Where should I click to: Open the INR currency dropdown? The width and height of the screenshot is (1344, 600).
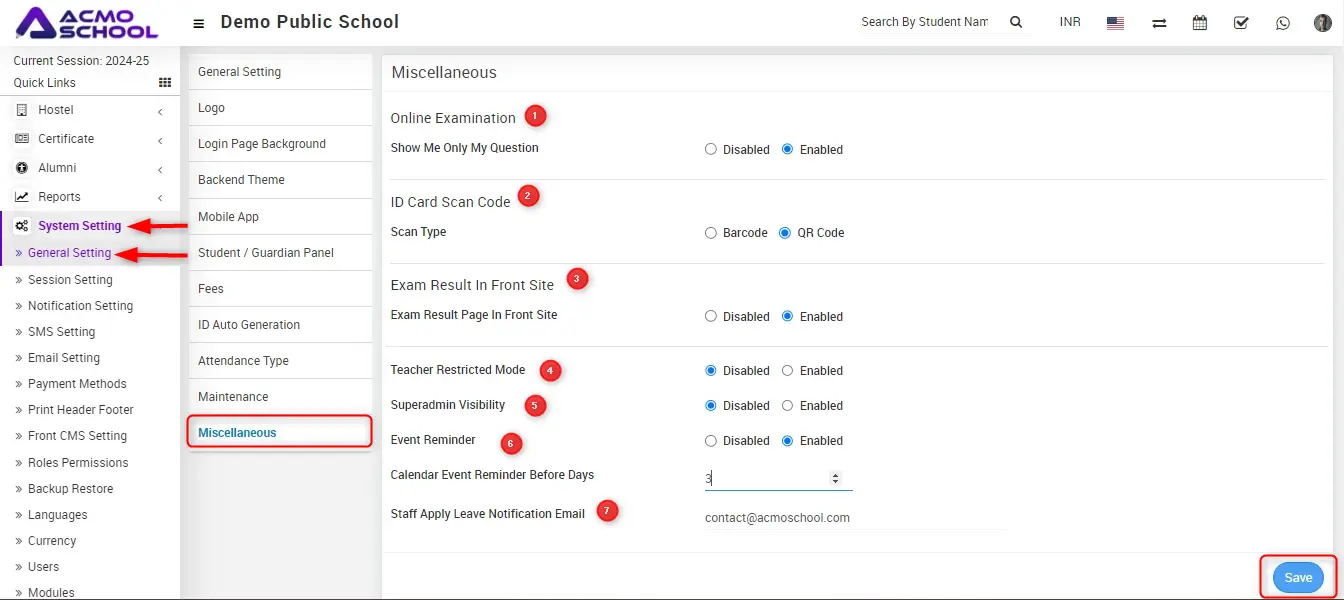tap(1070, 22)
